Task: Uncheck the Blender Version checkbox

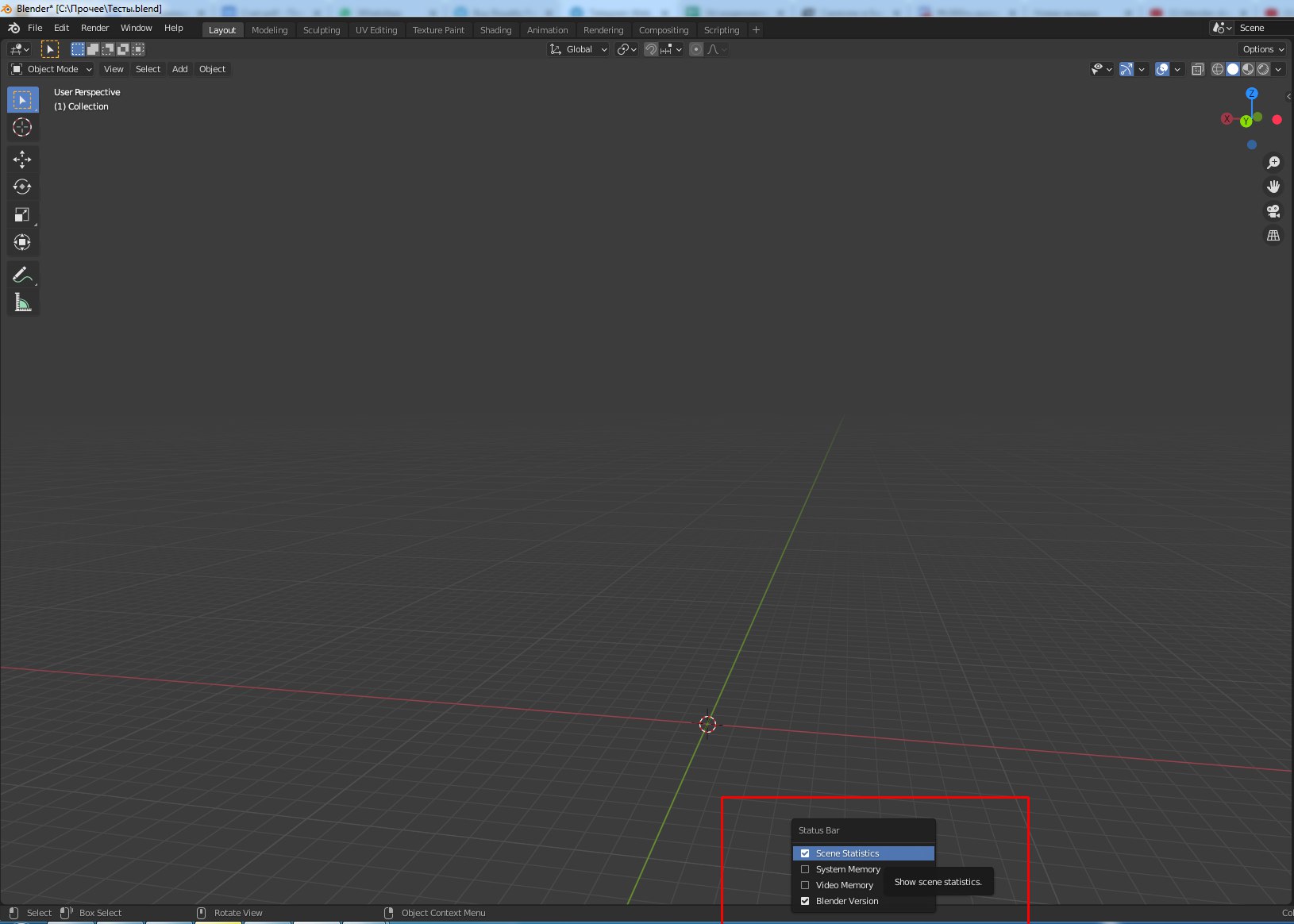Action: [805, 901]
